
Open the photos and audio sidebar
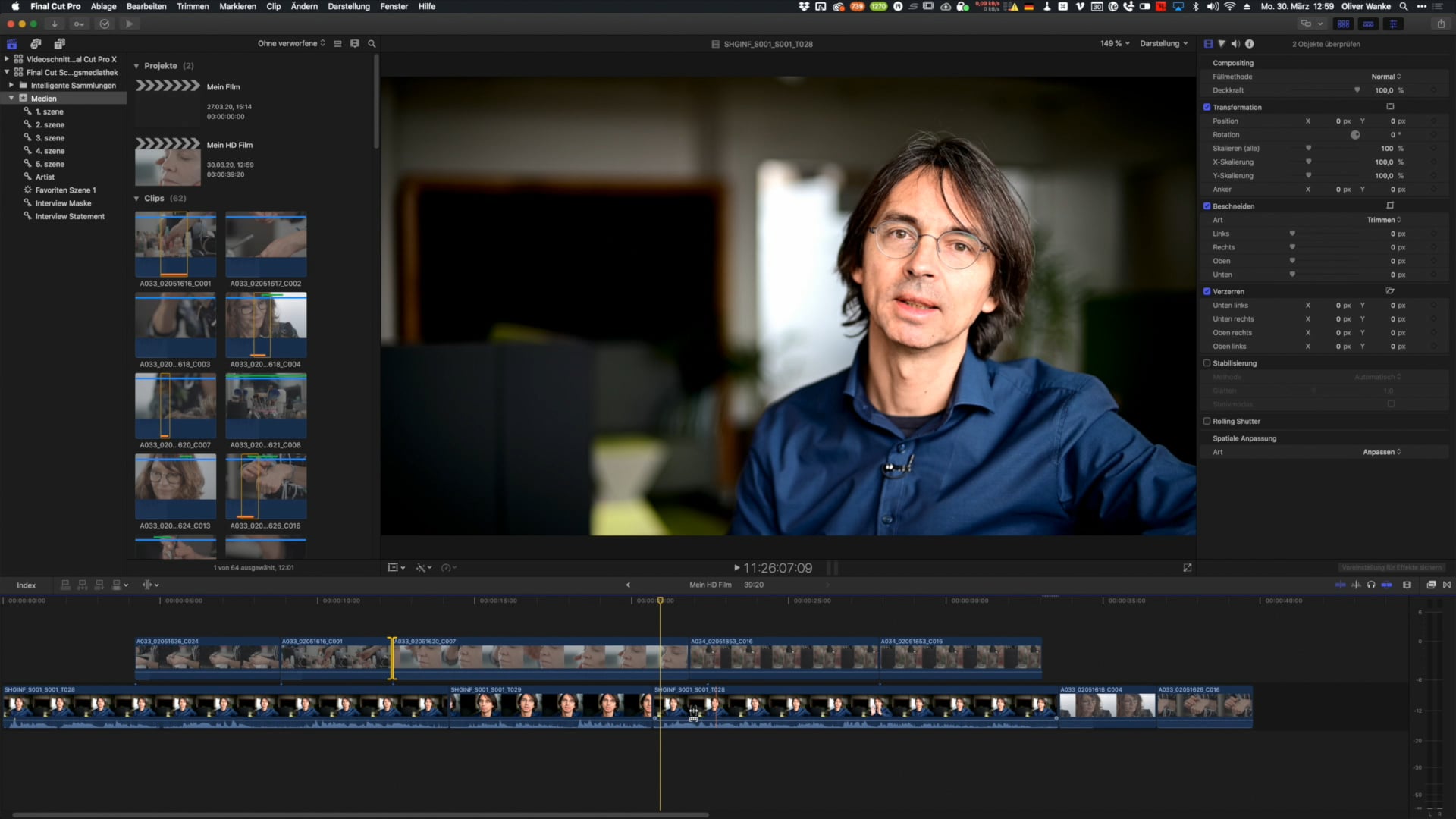(36, 44)
